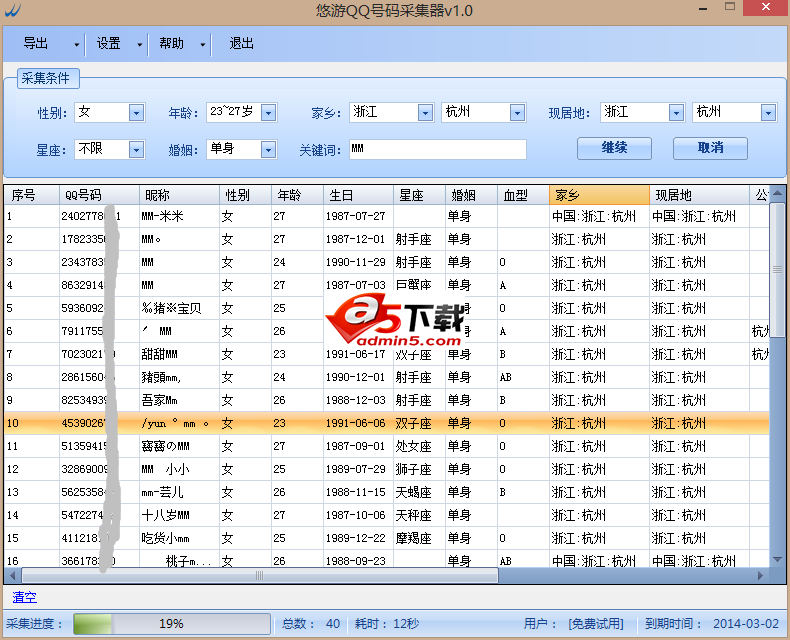This screenshot has width=790, height=640.
Task: Open the 导出 menu
Action: coord(36,44)
